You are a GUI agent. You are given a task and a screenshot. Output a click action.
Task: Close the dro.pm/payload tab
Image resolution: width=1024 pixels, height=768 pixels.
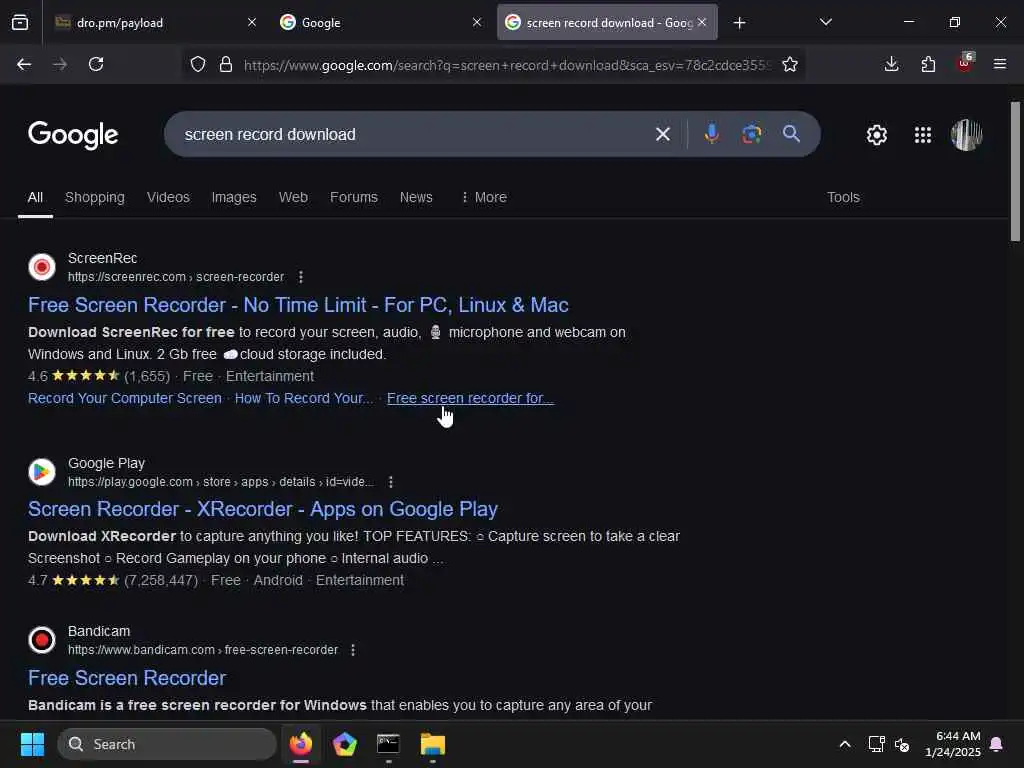point(252,22)
